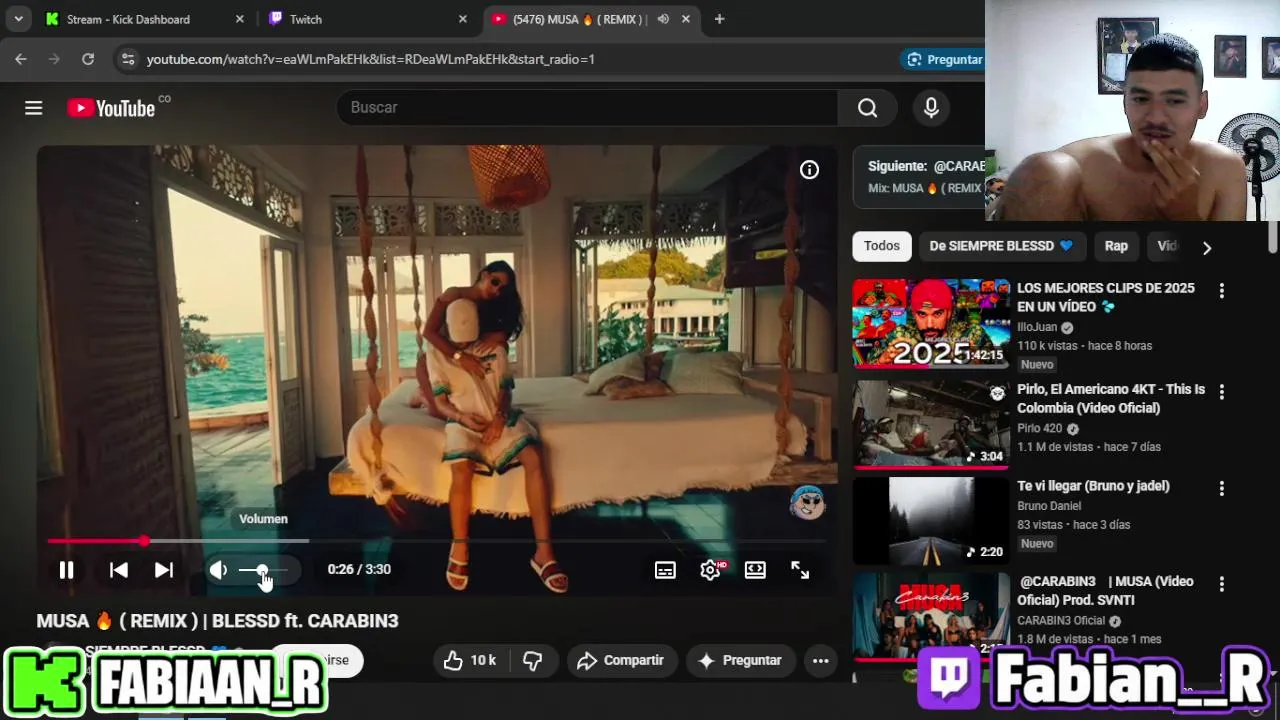Focus the Buscar search field
Screen dimensions: 1280x720
point(587,107)
